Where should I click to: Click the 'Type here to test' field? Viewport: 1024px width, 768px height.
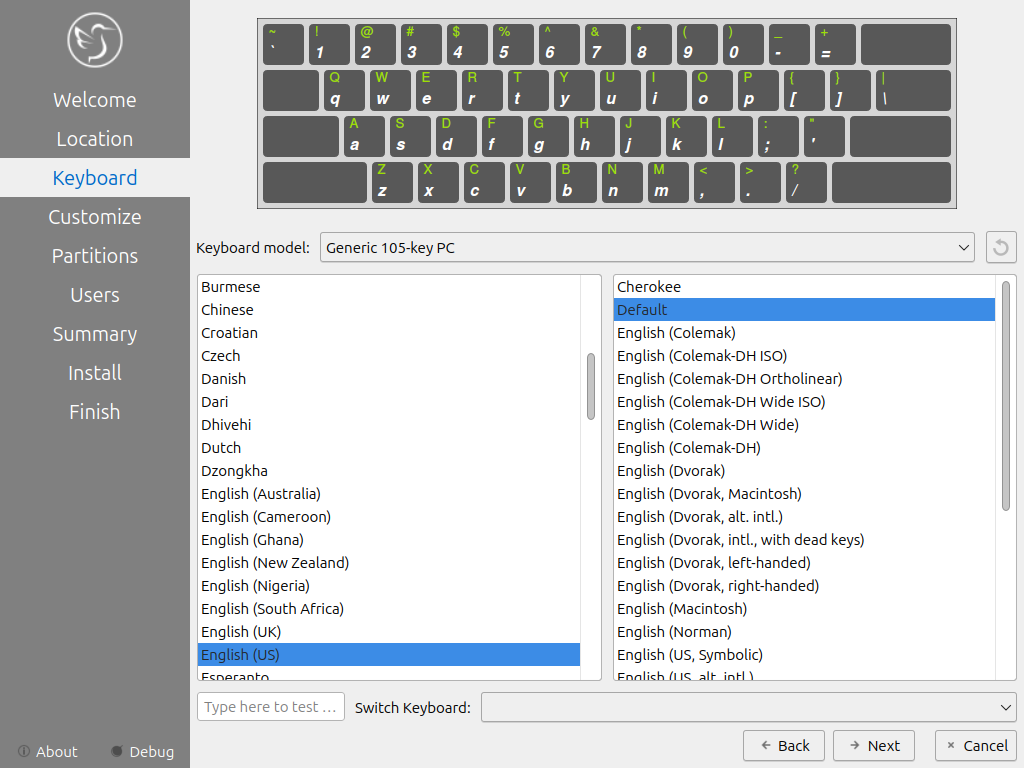click(271, 707)
